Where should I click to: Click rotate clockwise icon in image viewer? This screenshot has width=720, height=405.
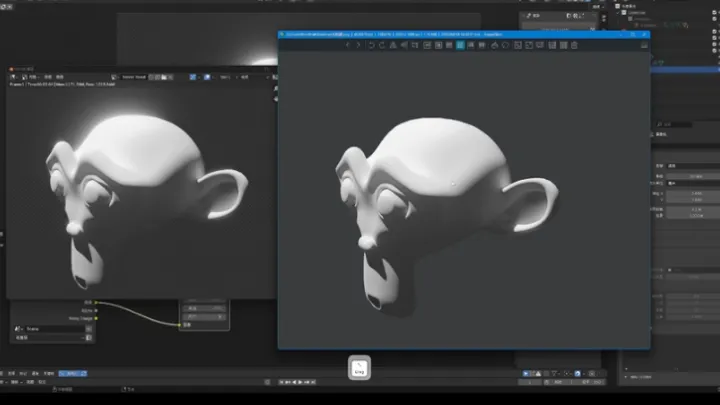(x=382, y=45)
